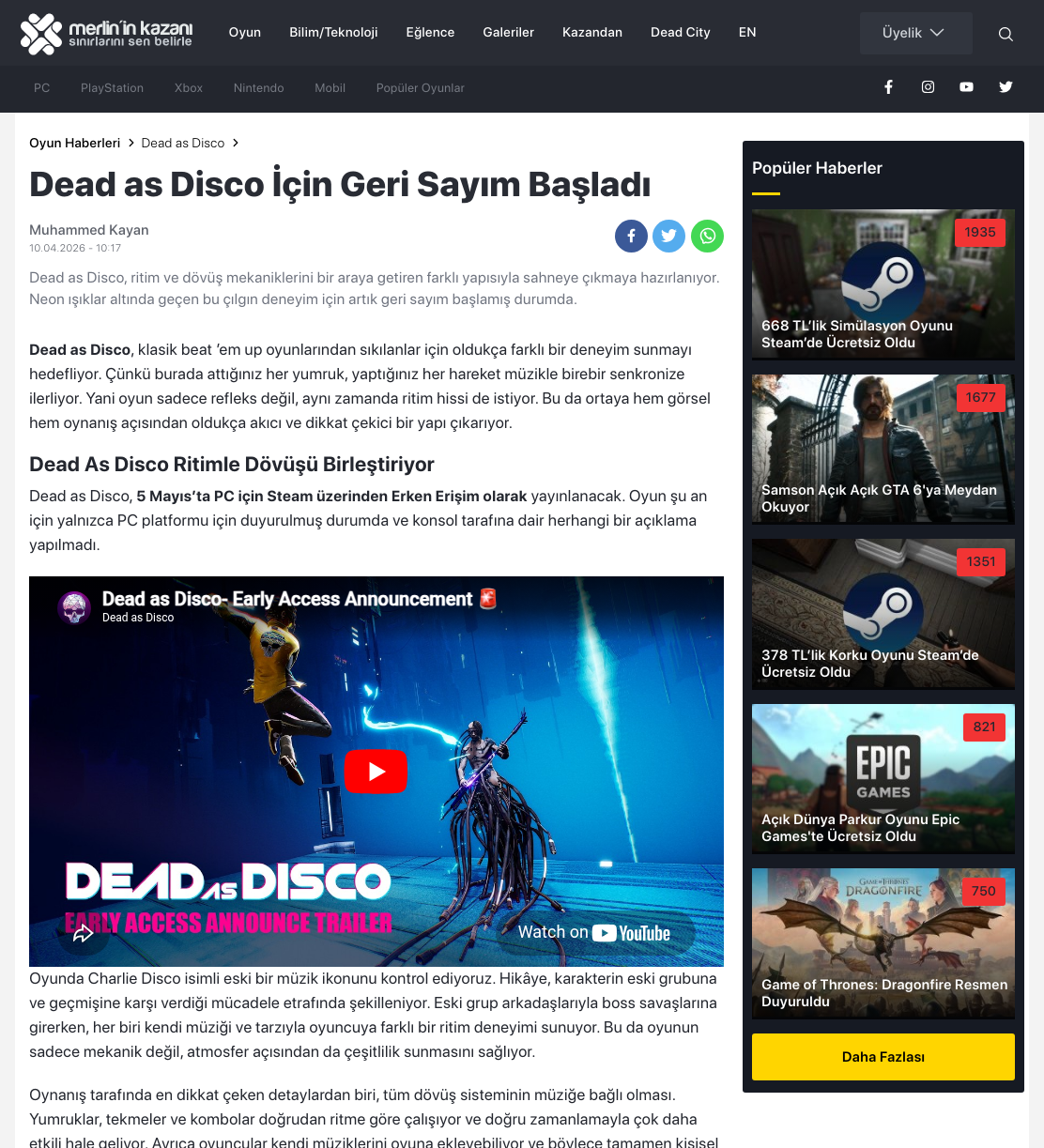Viewport: 1044px width, 1148px height.
Task: Click the 821 view count badge
Action: click(984, 727)
